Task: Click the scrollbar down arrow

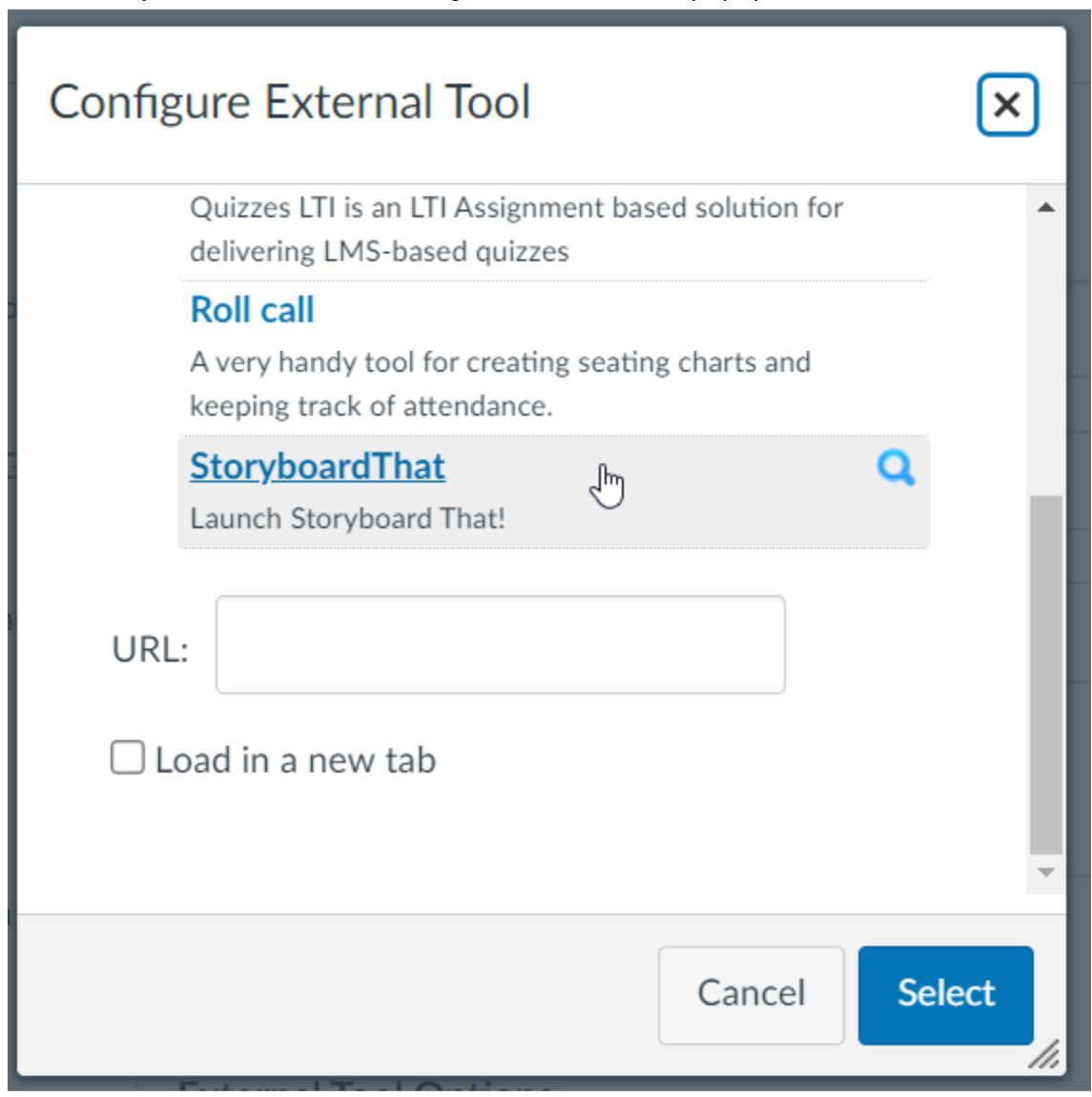Action: (x=1046, y=873)
